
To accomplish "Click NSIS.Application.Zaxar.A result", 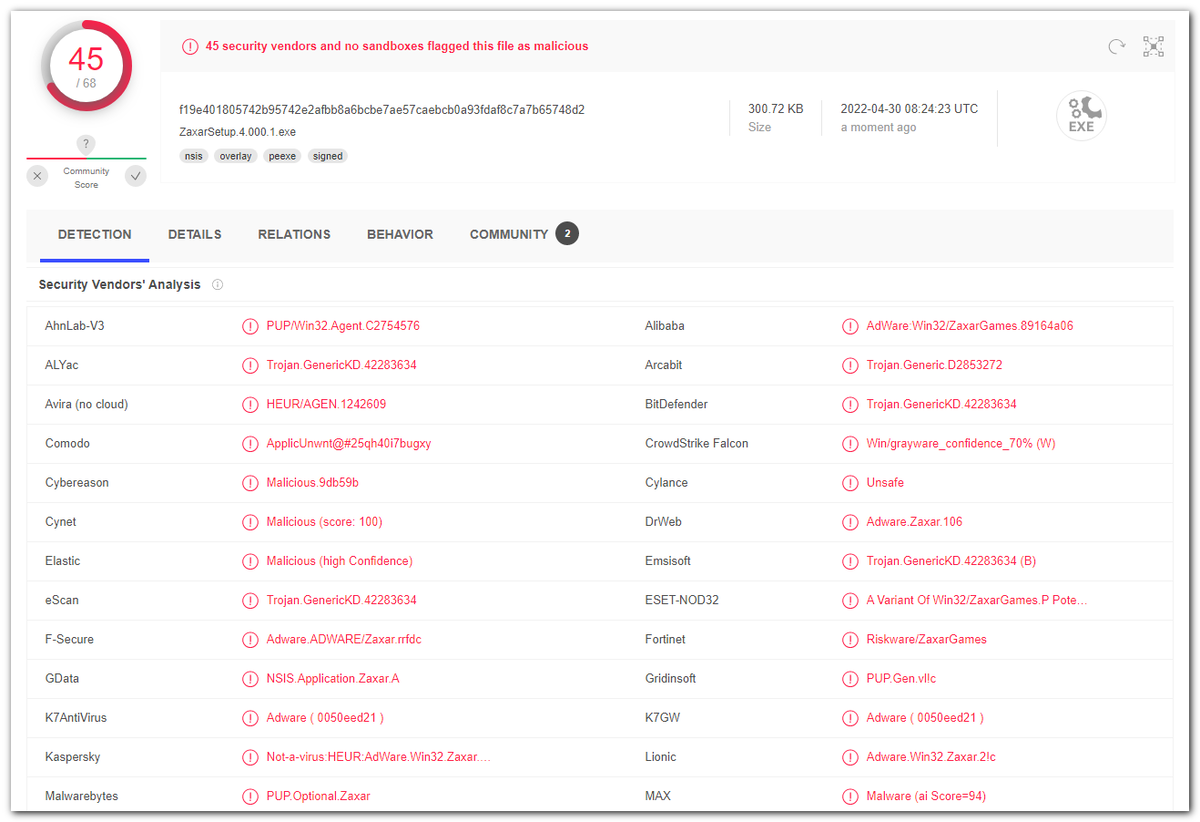I will pyautogui.click(x=333, y=678).
